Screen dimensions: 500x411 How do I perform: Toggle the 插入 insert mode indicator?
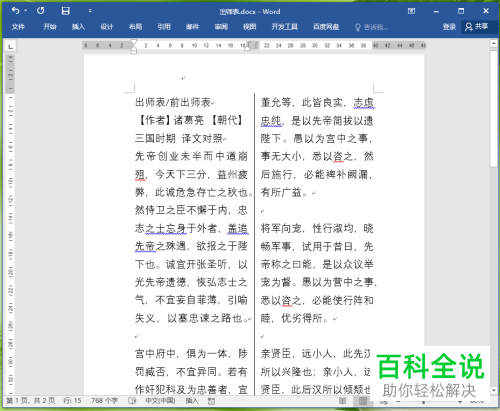click(192, 400)
